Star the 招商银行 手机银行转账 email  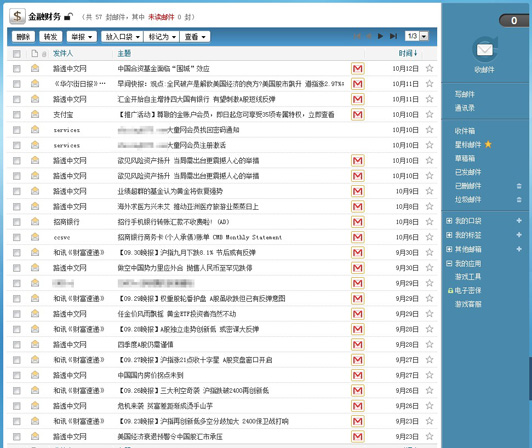click(x=430, y=222)
